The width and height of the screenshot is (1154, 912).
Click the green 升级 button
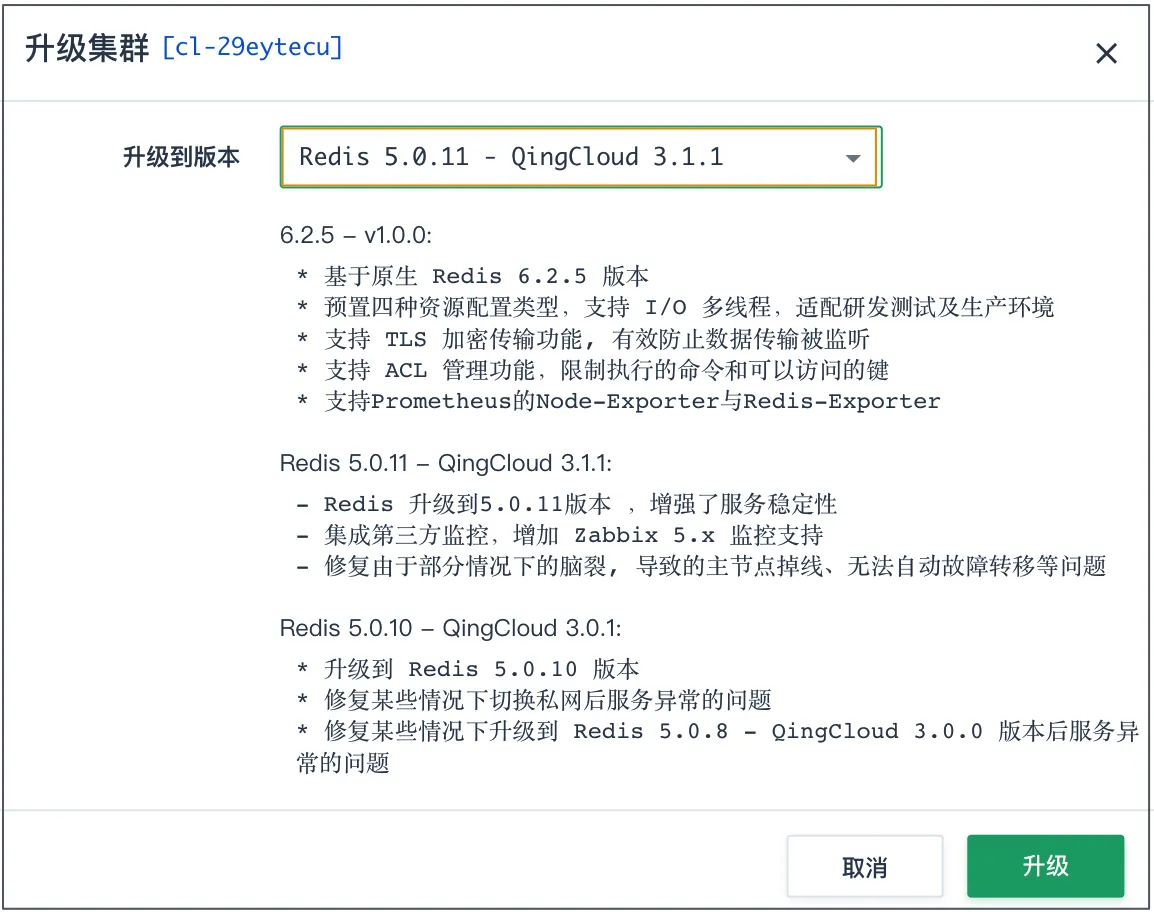pos(1045,866)
